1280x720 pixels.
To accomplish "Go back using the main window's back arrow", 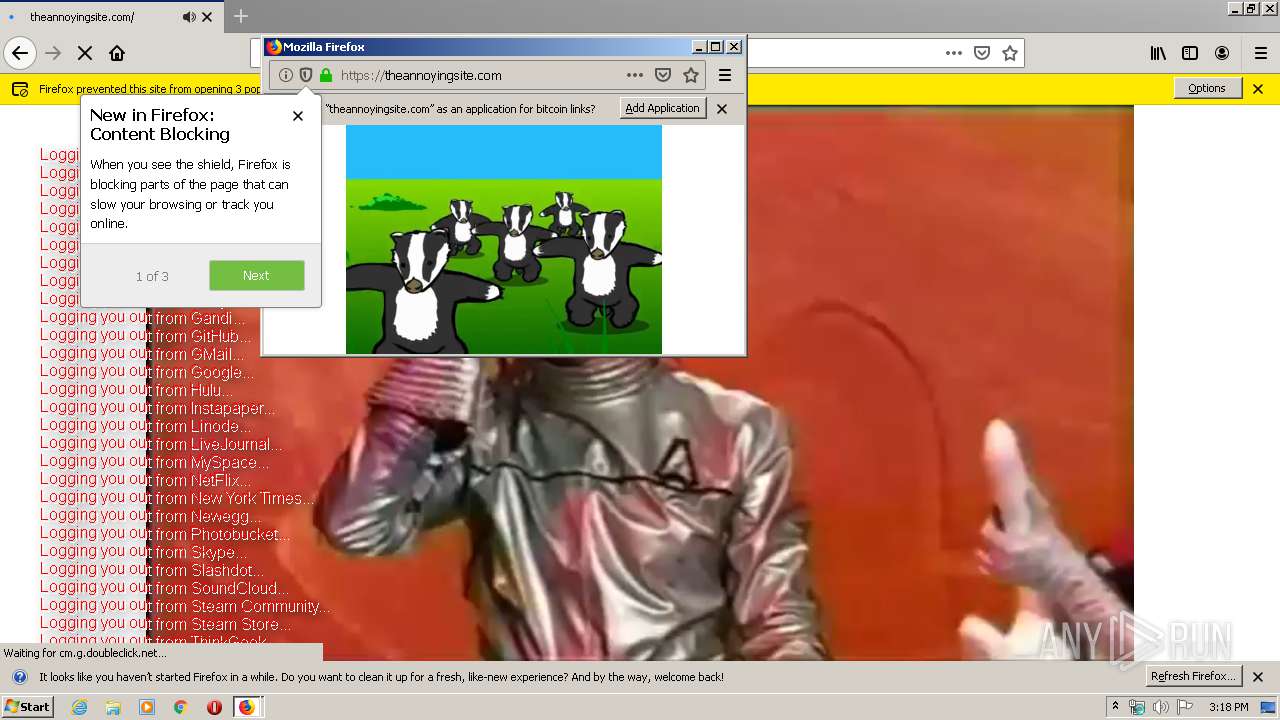I will pos(20,53).
